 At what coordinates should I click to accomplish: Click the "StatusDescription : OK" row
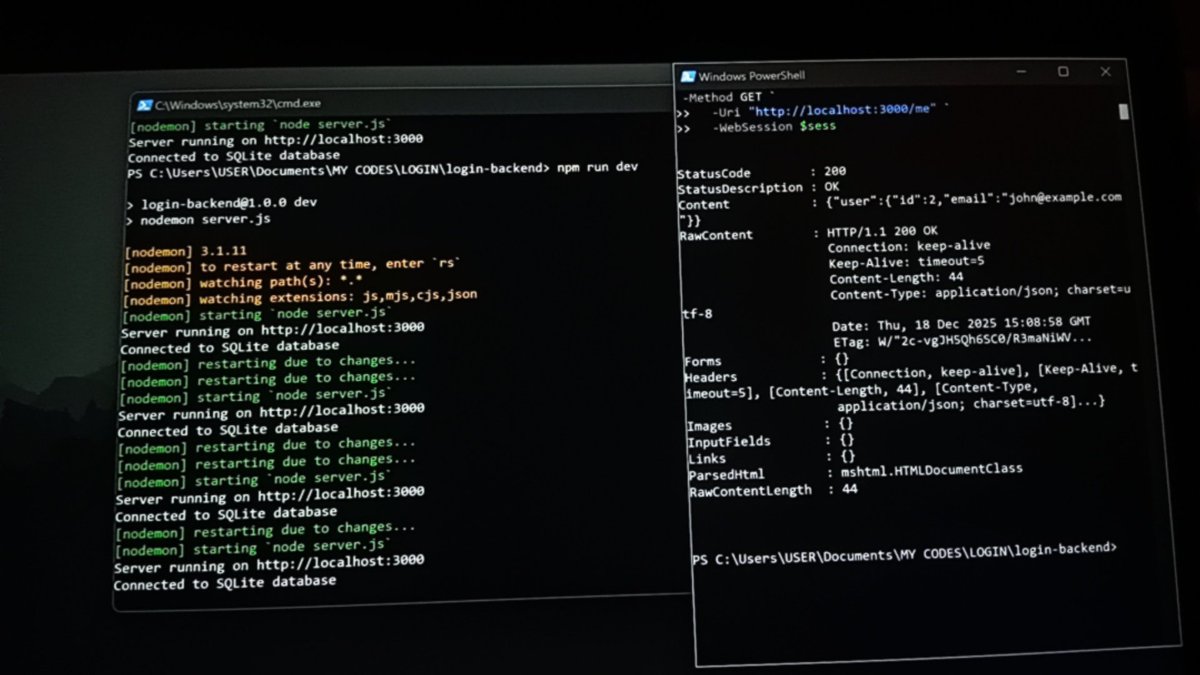pyautogui.click(x=758, y=188)
